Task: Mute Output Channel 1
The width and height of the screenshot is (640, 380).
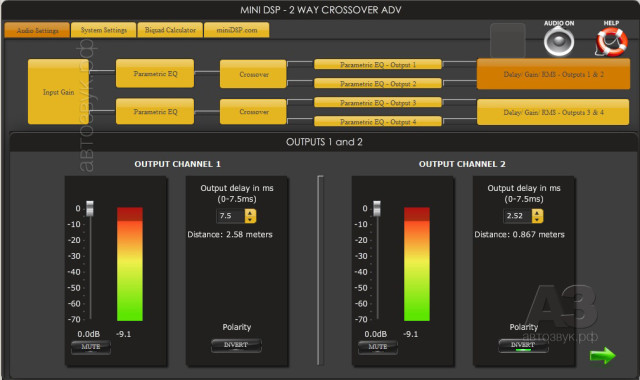Action: point(91,347)
